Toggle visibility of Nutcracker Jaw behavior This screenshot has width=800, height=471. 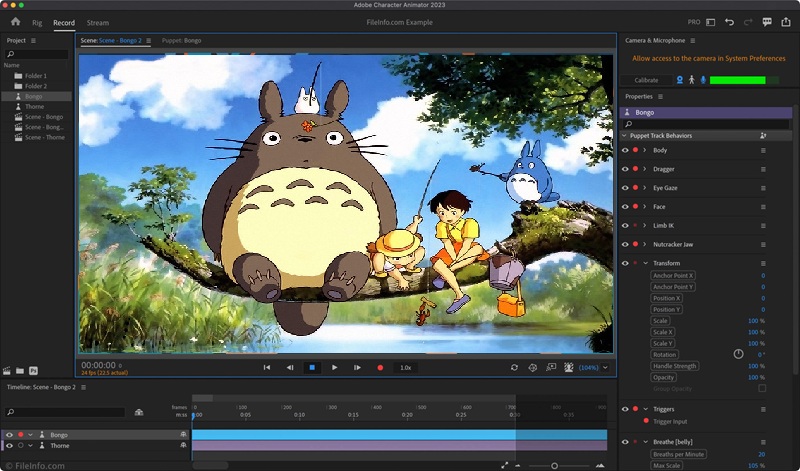[x=625, y=244]
